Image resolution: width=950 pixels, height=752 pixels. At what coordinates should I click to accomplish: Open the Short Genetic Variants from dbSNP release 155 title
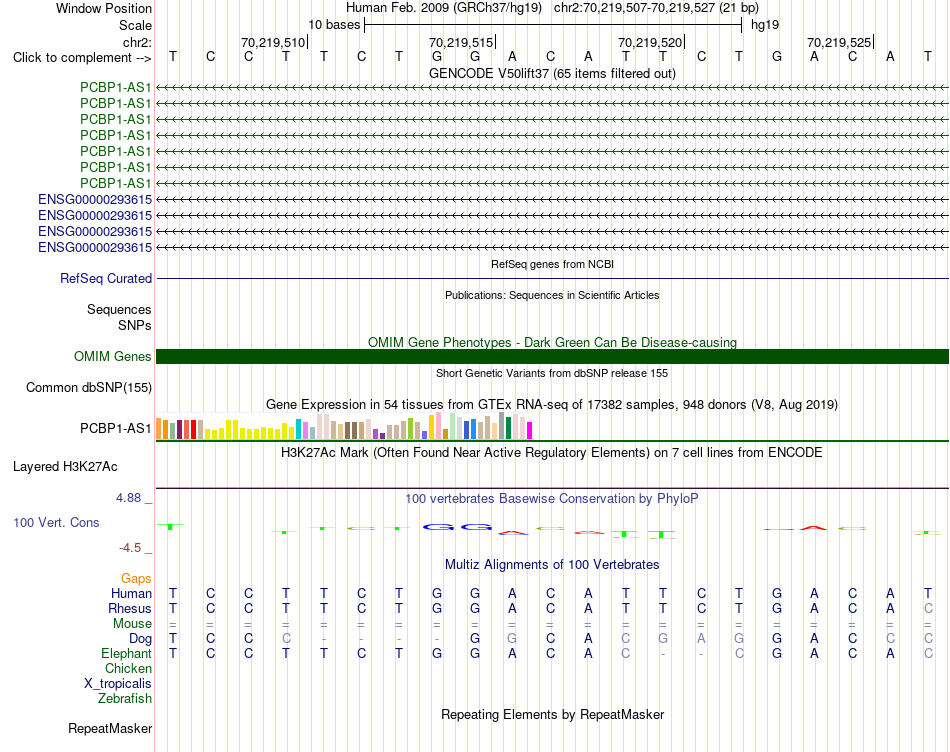tap(552, 373)
